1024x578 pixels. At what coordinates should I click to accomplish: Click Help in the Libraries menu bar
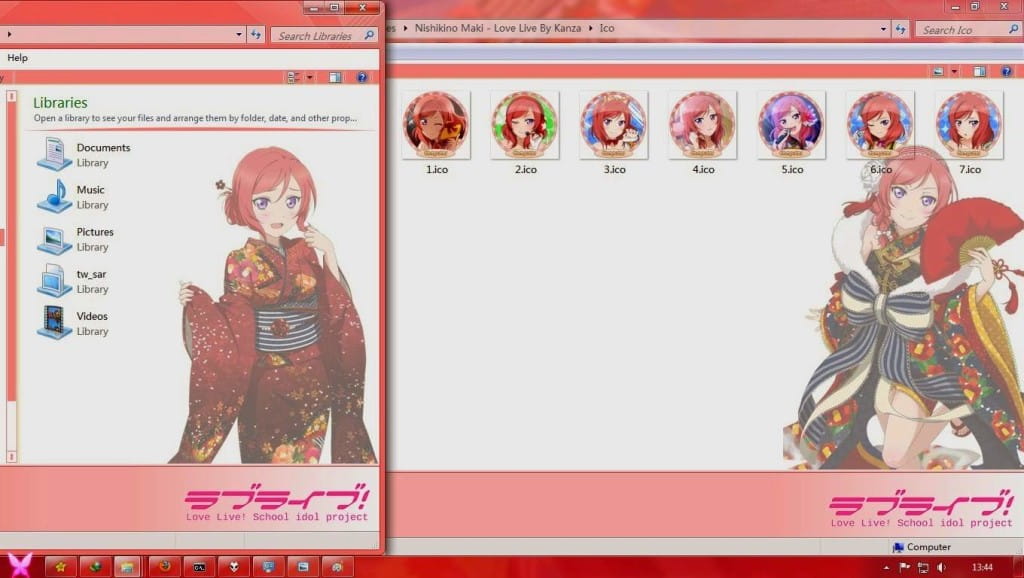[17, 57]
